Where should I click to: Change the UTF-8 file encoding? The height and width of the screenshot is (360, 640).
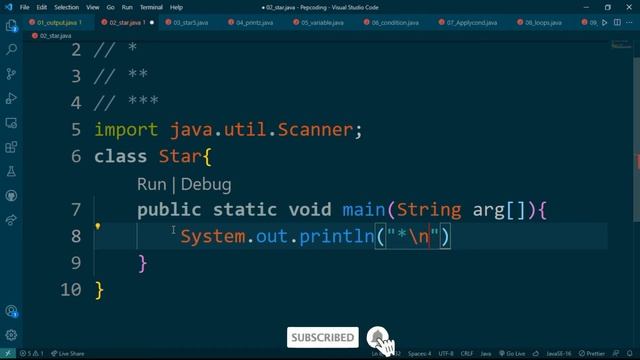(446, 353)
